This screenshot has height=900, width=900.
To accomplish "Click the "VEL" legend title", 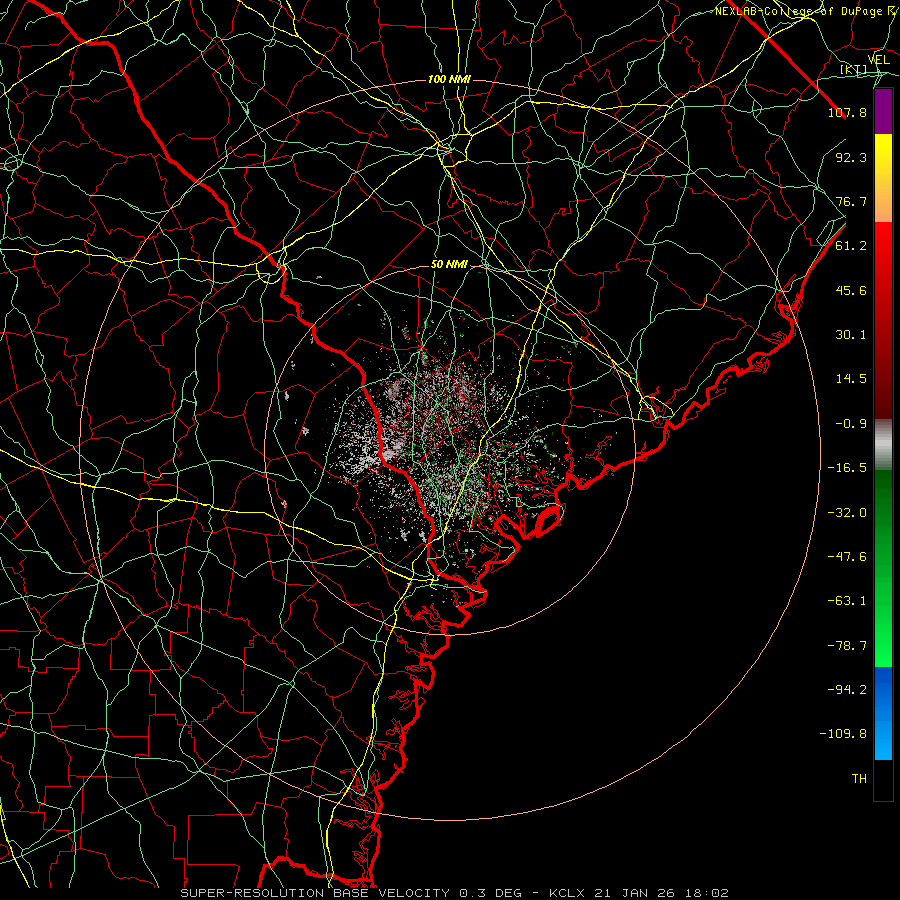I will 878,60.
